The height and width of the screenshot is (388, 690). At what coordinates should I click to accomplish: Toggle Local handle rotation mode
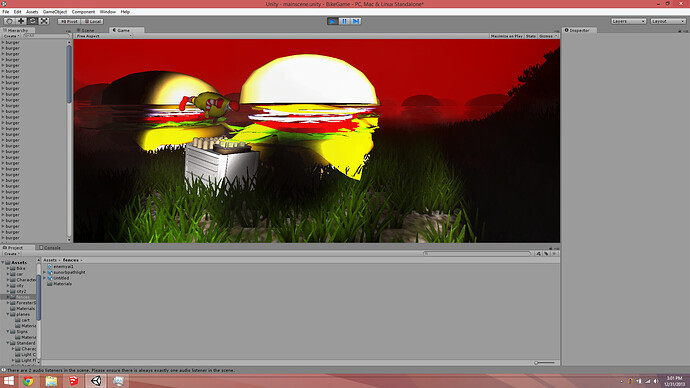coord(92,21)
